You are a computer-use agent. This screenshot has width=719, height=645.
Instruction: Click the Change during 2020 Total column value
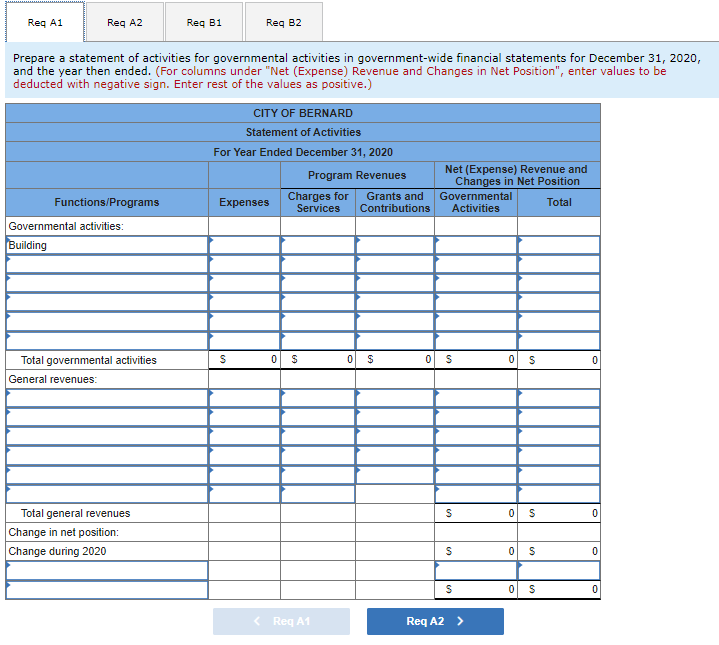point(559,551)
